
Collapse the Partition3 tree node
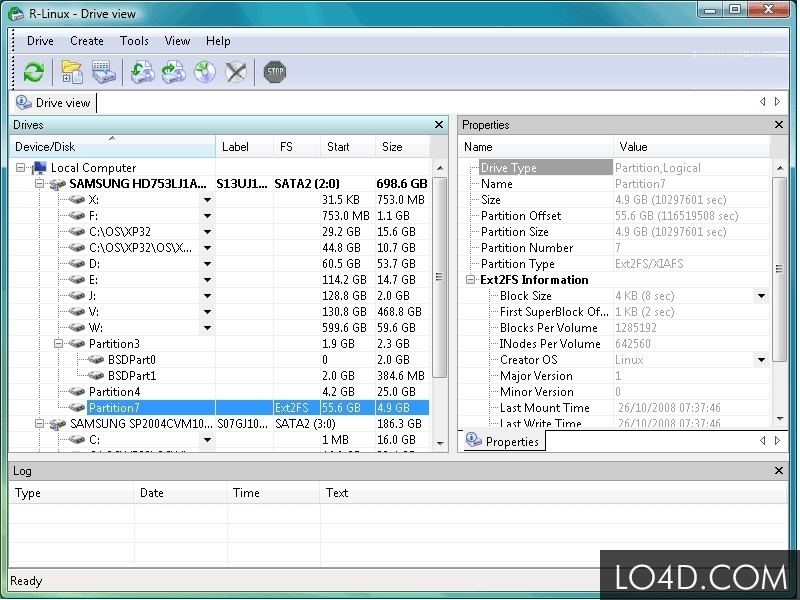click(x=59, y=343)
